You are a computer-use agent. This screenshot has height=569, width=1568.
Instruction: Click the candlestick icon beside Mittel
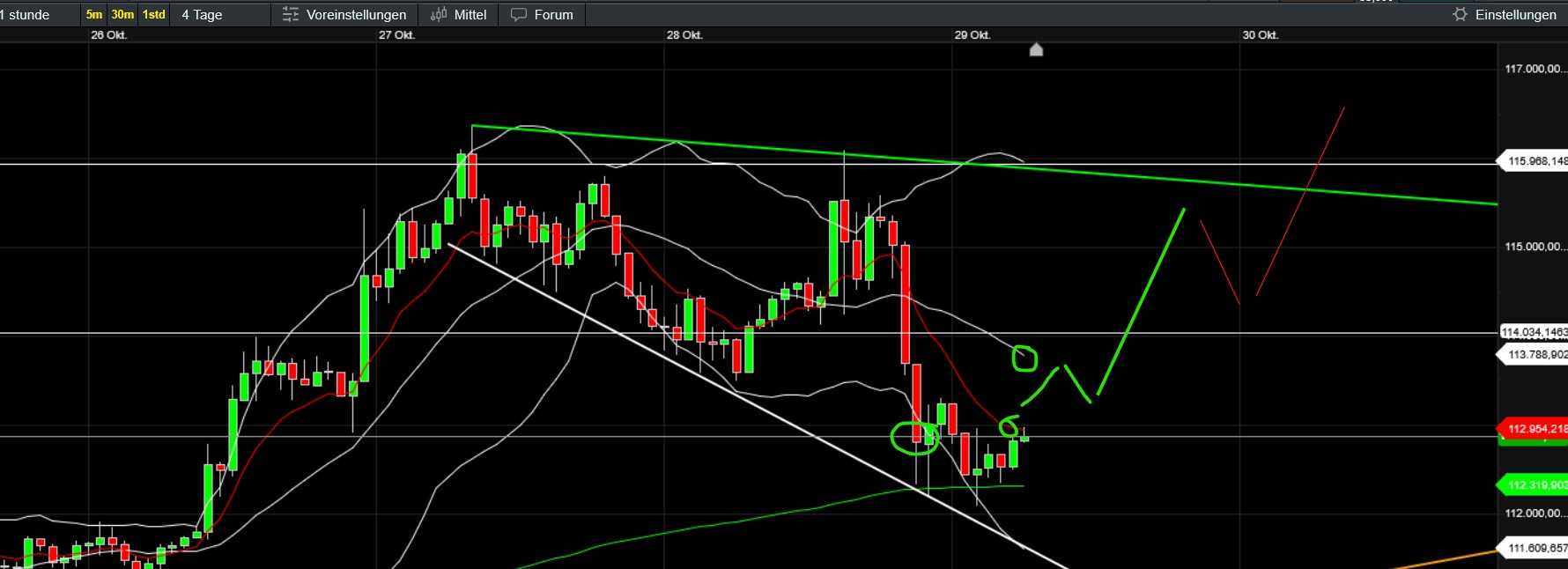click(439, 14)
